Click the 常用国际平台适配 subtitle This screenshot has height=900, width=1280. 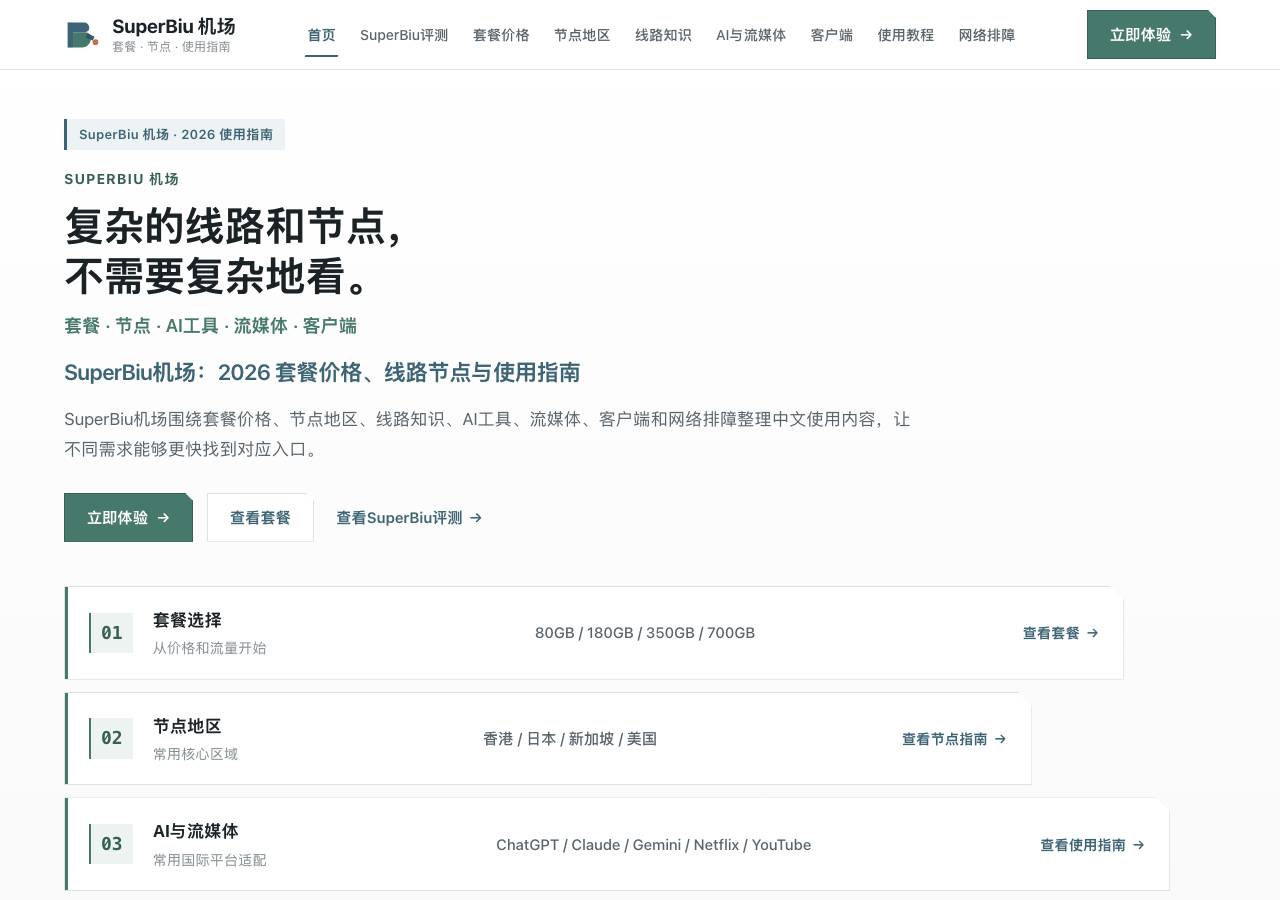(210, 860)
